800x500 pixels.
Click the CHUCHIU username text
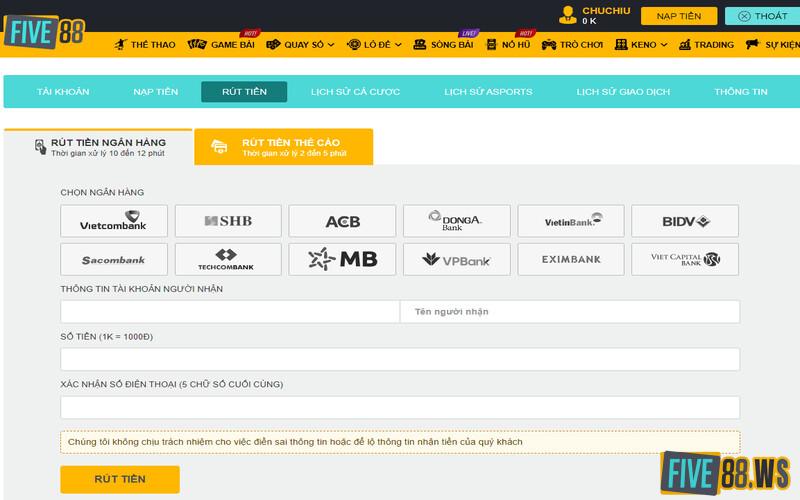[x=606, y=11]
